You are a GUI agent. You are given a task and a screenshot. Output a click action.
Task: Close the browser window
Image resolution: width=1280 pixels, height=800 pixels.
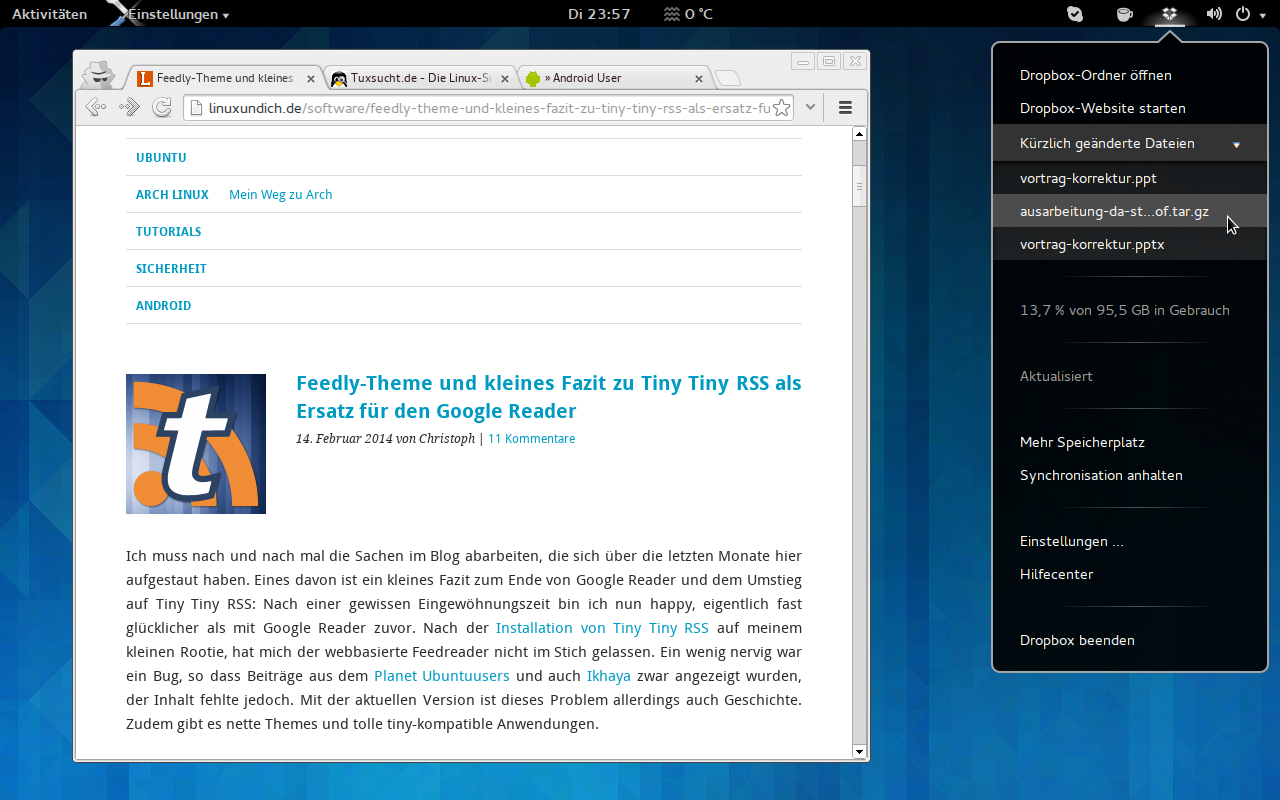pyautogui.click(x=853, y=61)
